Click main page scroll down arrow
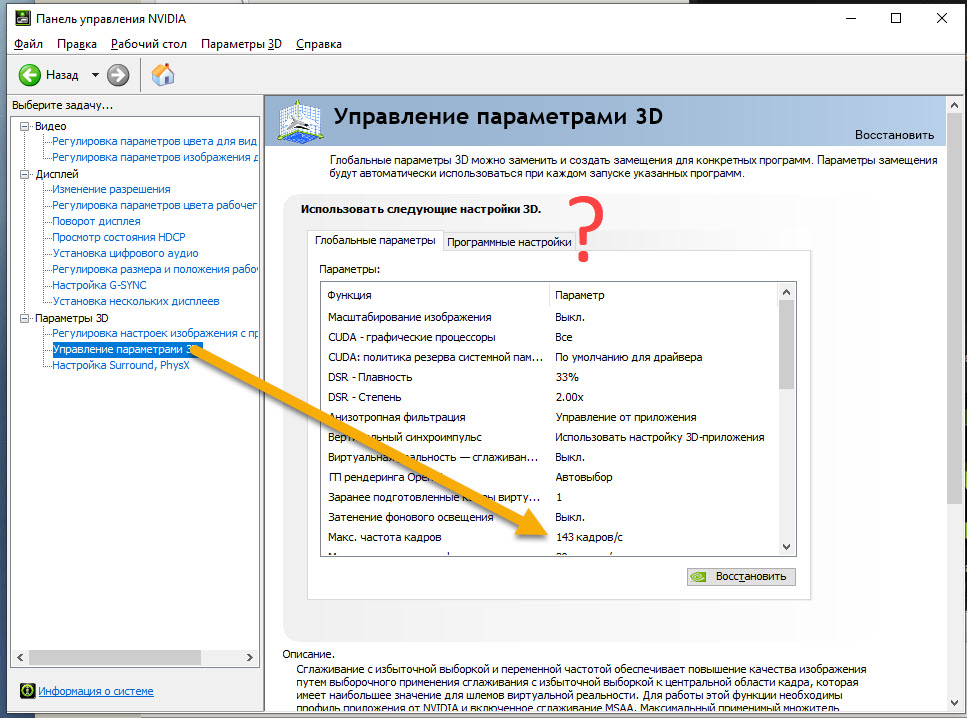Screen dimensions: 967x718 [955, 703]
